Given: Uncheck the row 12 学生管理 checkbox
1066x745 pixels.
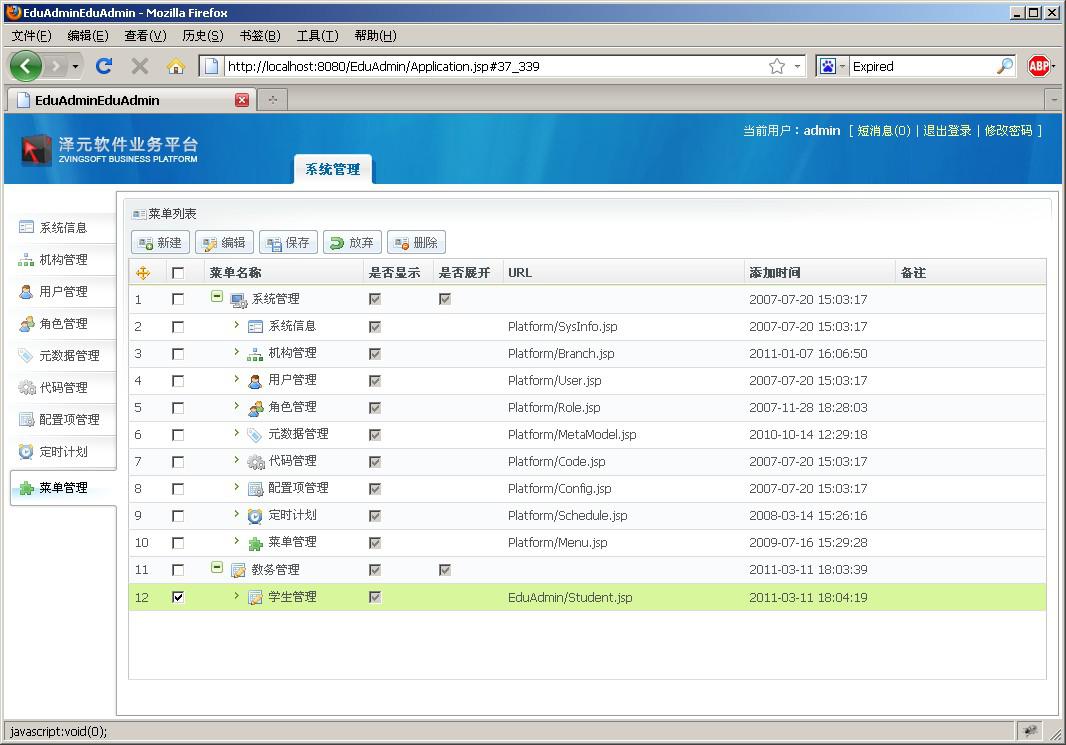Looking at the screenshot, I should [x=178, y=597].
